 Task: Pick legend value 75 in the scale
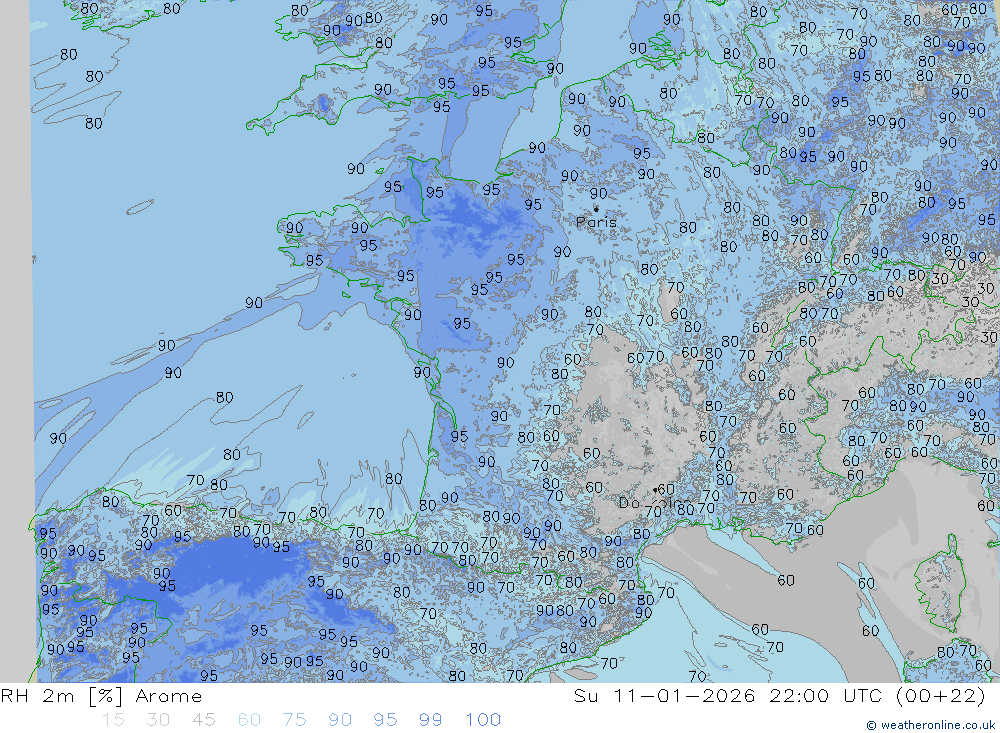294,720
